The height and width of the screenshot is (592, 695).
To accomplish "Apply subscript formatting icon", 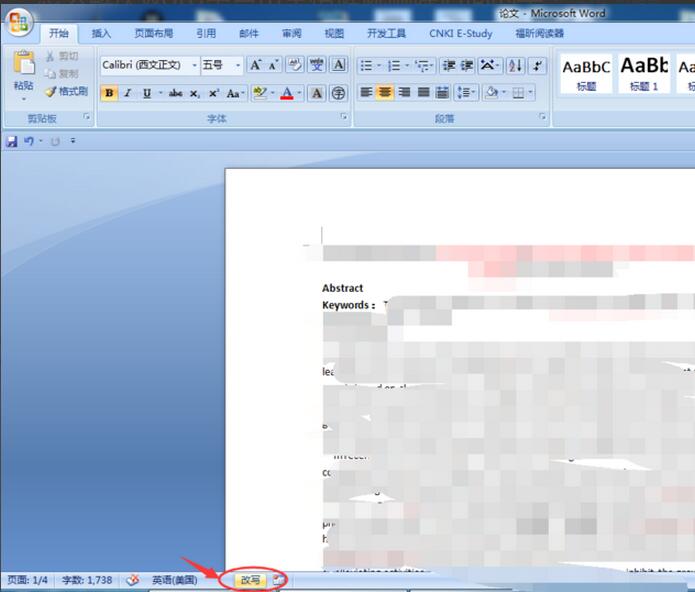I will click(x=195, y=93).
